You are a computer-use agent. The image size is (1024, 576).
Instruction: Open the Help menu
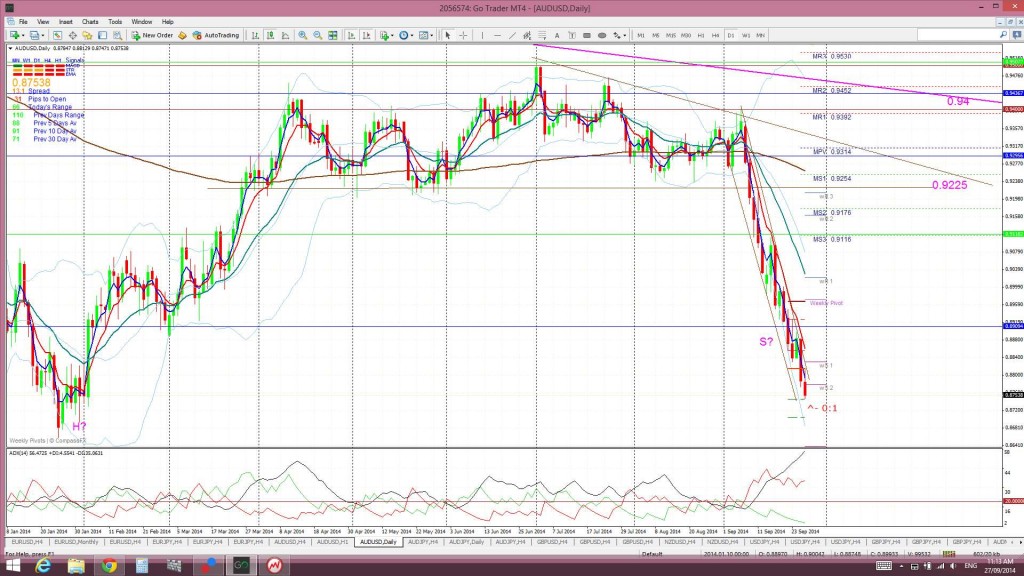(x=168, y=22)
